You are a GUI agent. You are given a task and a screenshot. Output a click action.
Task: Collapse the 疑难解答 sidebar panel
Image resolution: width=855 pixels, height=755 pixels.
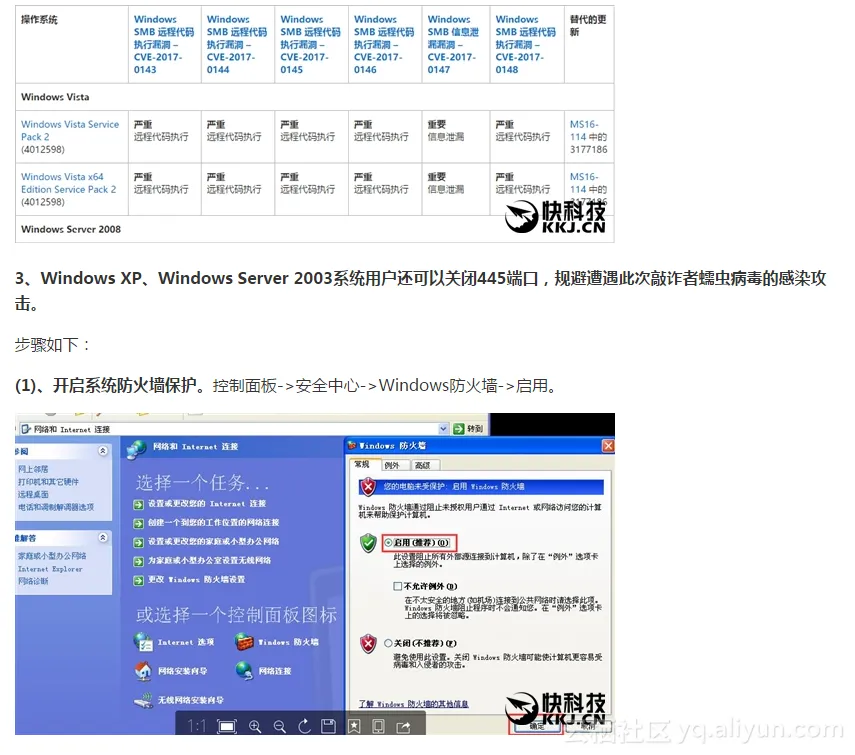coord(103,537)
